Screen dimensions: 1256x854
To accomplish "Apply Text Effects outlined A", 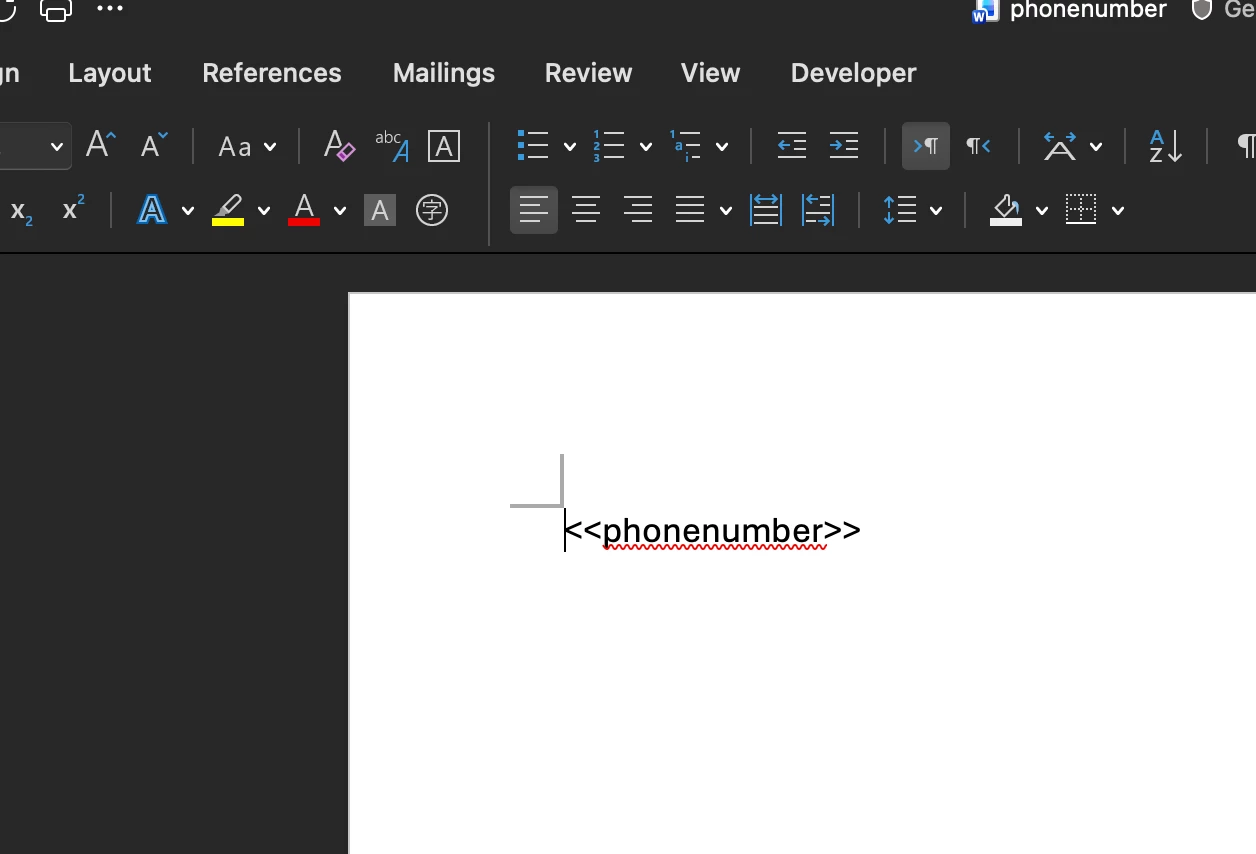I will [152, 210].
